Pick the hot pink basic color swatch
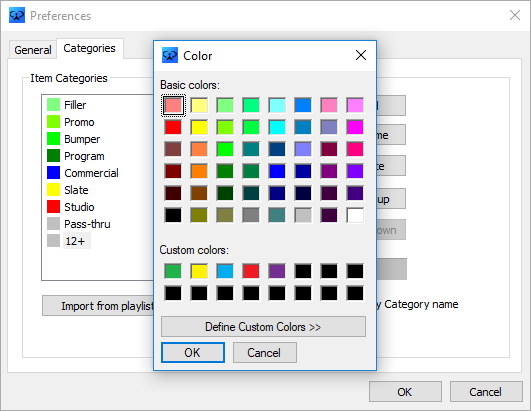This screenshot has height=411, width=531. (x=355, y=149)
